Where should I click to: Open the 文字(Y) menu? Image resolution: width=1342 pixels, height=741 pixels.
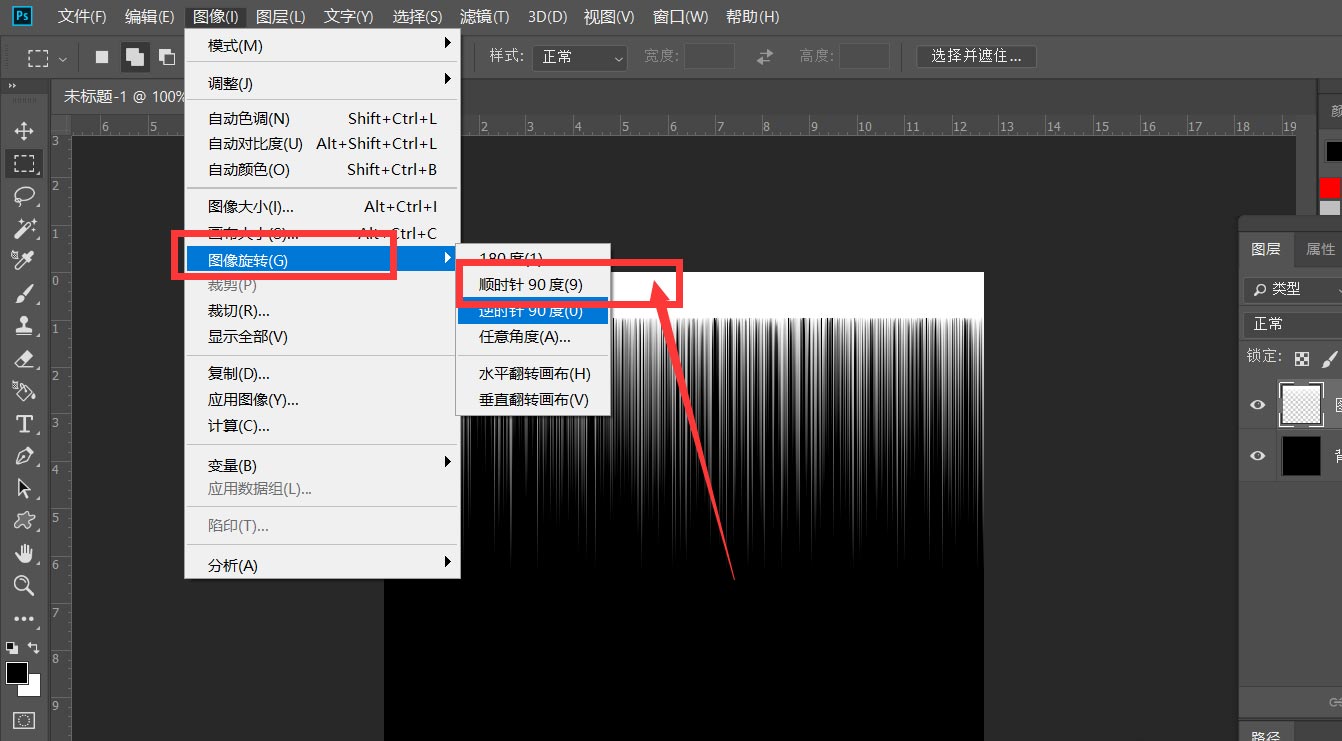(x=348, y=17)
